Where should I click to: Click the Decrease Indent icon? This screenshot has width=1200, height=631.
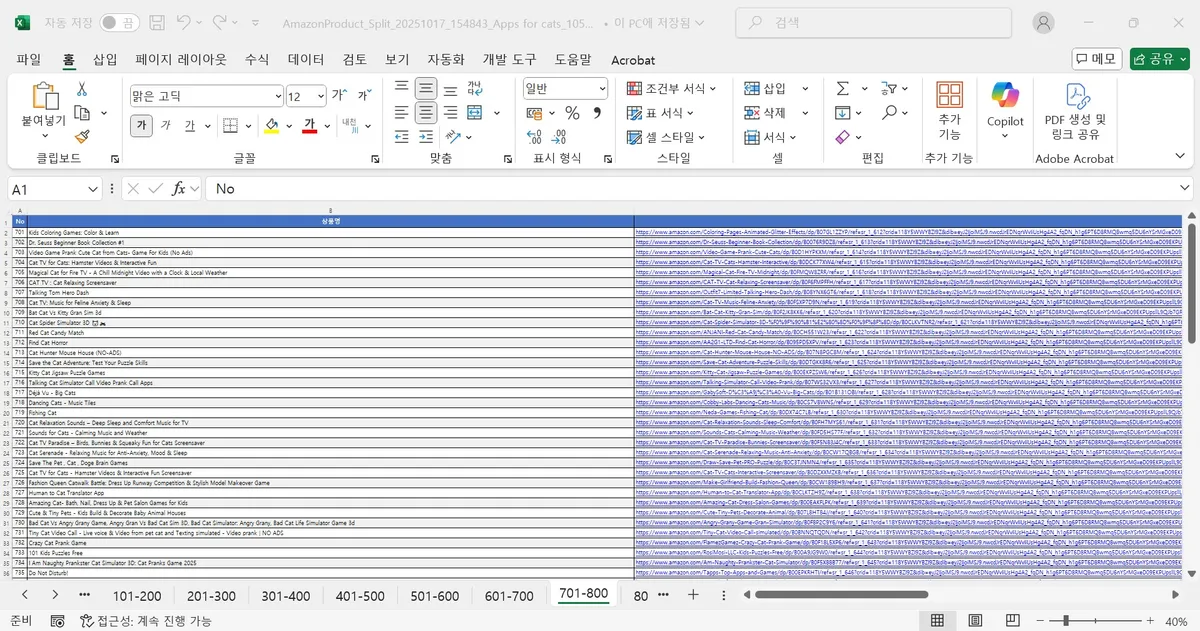pos(401,137)
